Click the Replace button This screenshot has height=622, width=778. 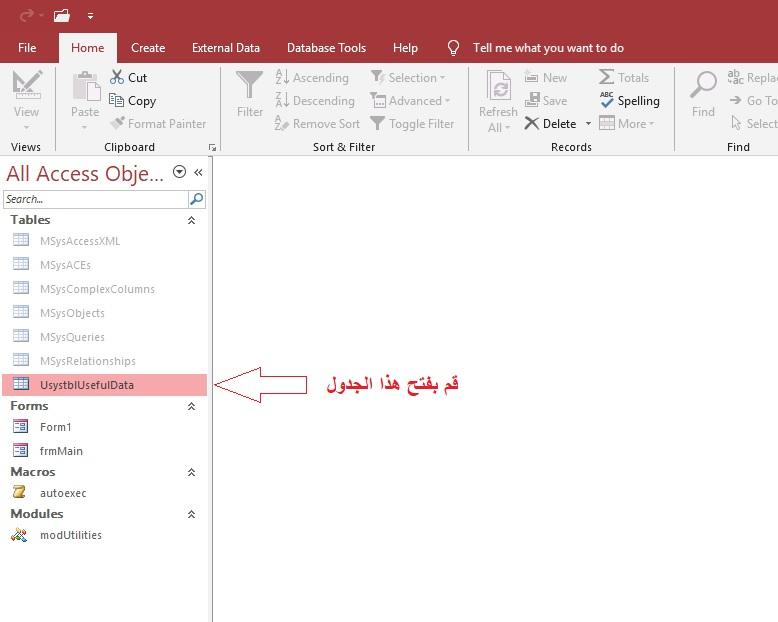pyautogui.click(x=752, y=78)
